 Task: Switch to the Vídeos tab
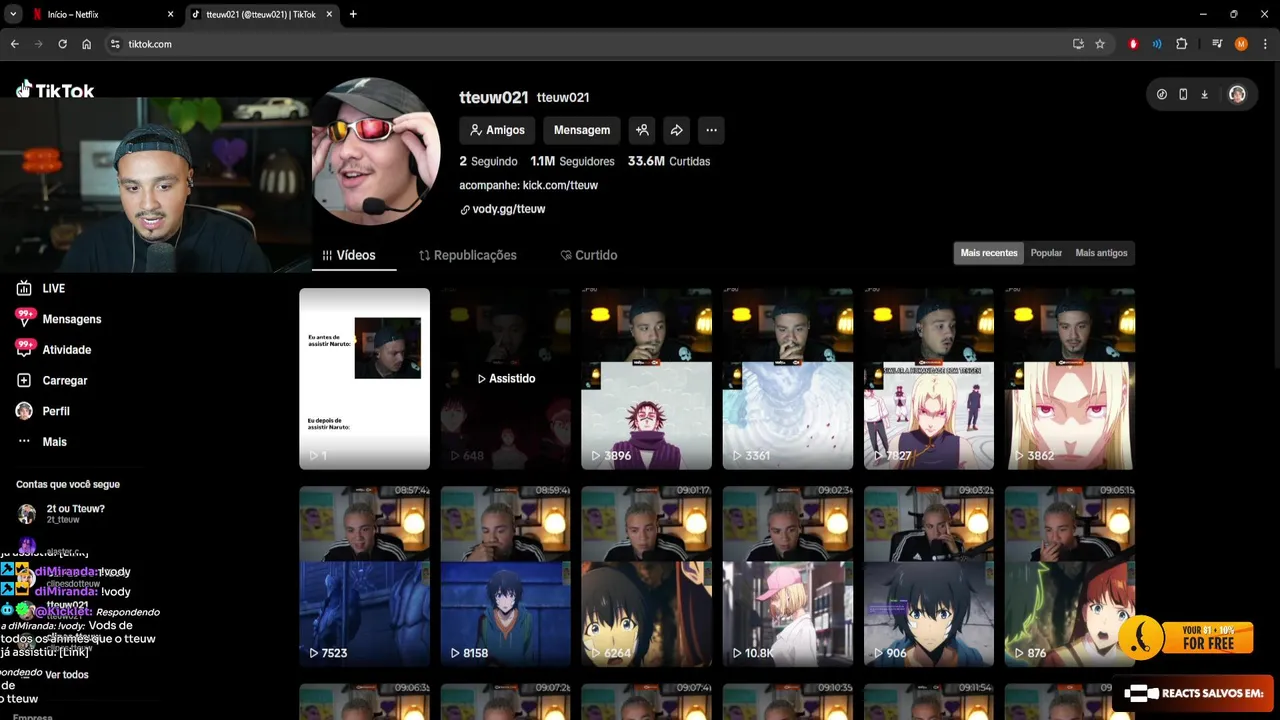349,255
